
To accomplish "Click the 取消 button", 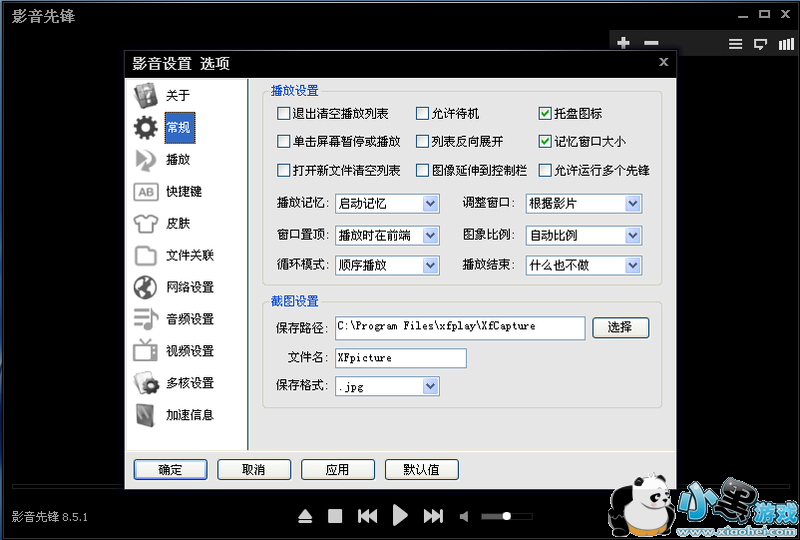I will click(254, 470).
